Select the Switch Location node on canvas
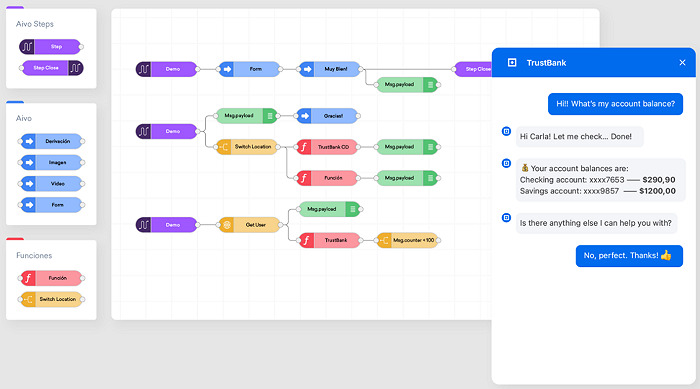Image resolution: width=700 pixels, height=389 pixels. (247, 146)
